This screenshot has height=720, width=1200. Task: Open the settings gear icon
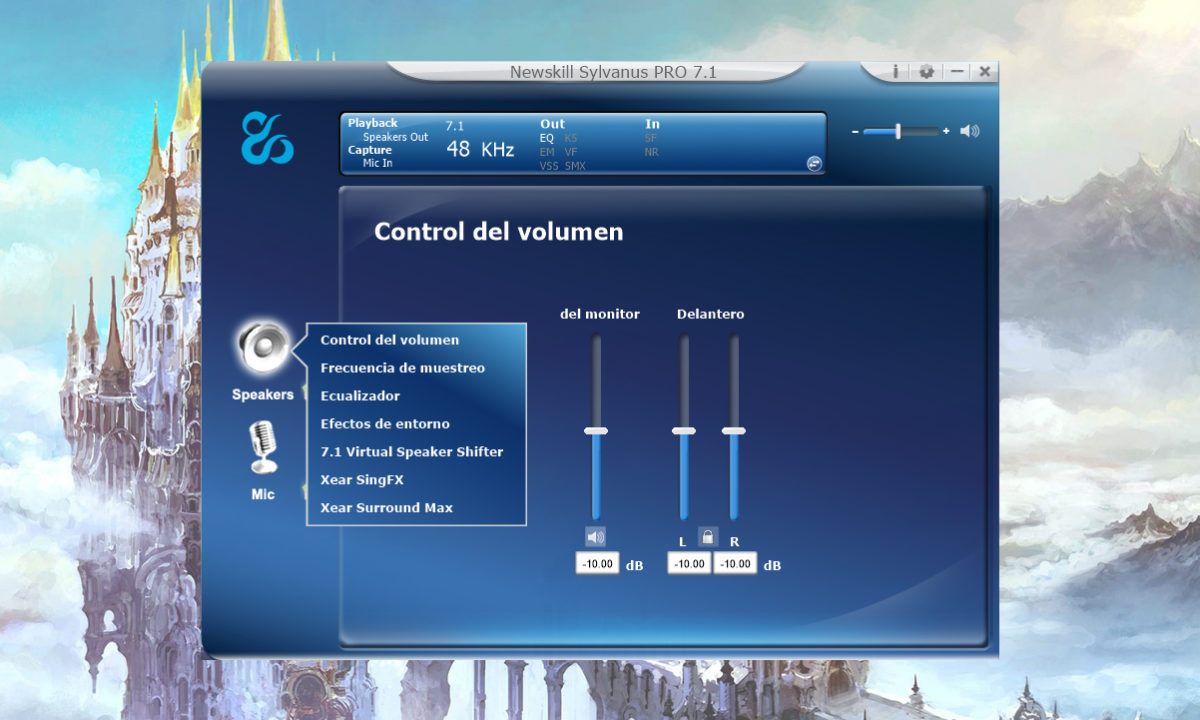[x=926, y=72]
